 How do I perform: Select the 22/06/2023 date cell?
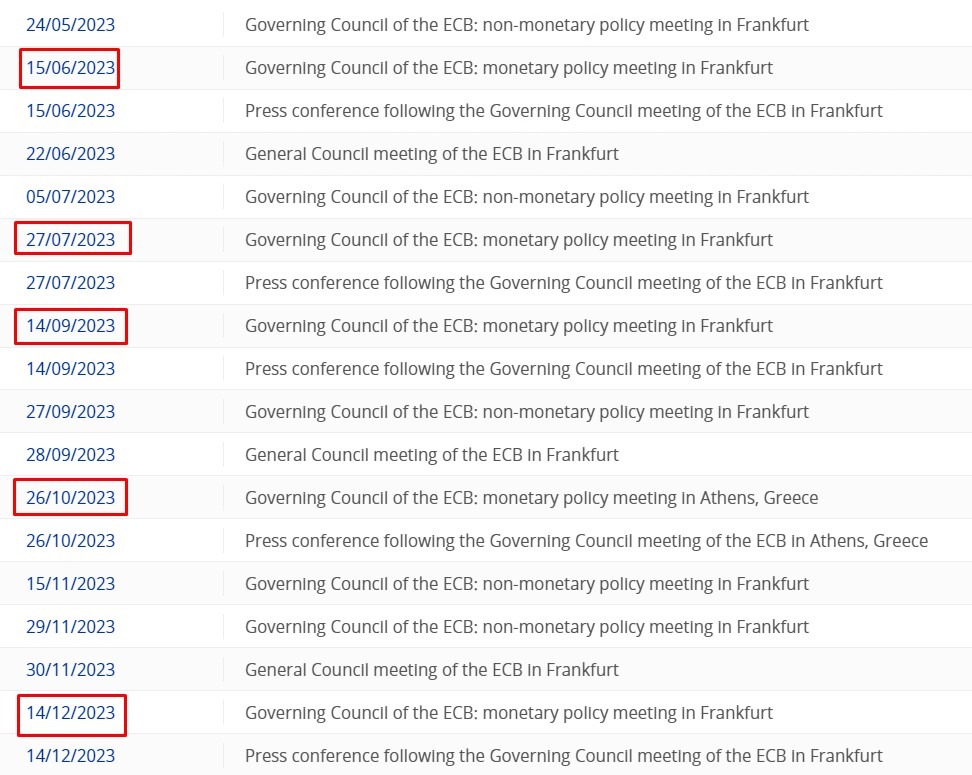70,154
